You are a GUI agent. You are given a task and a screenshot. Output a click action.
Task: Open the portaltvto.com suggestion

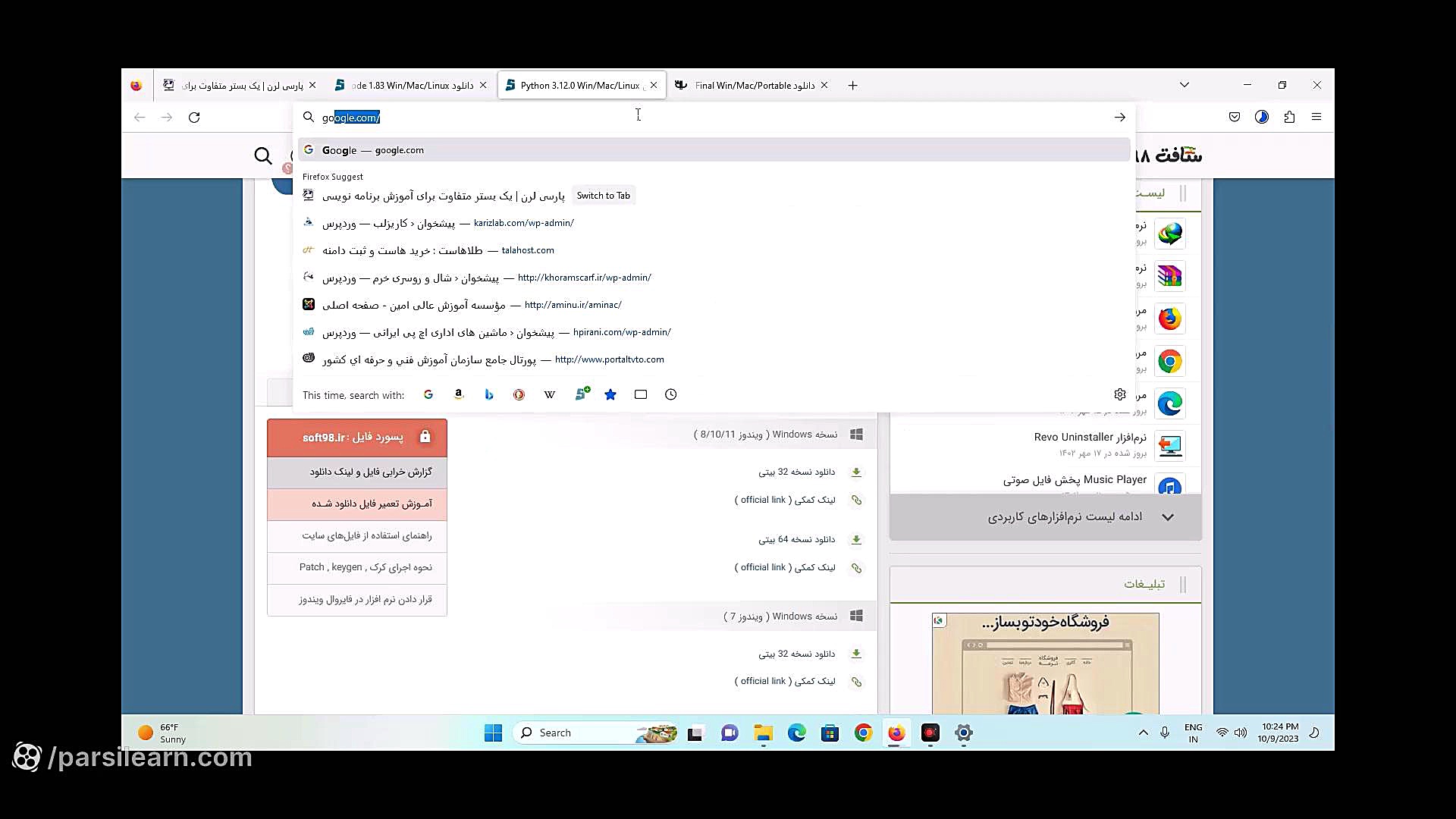click(x=713, y=359)
